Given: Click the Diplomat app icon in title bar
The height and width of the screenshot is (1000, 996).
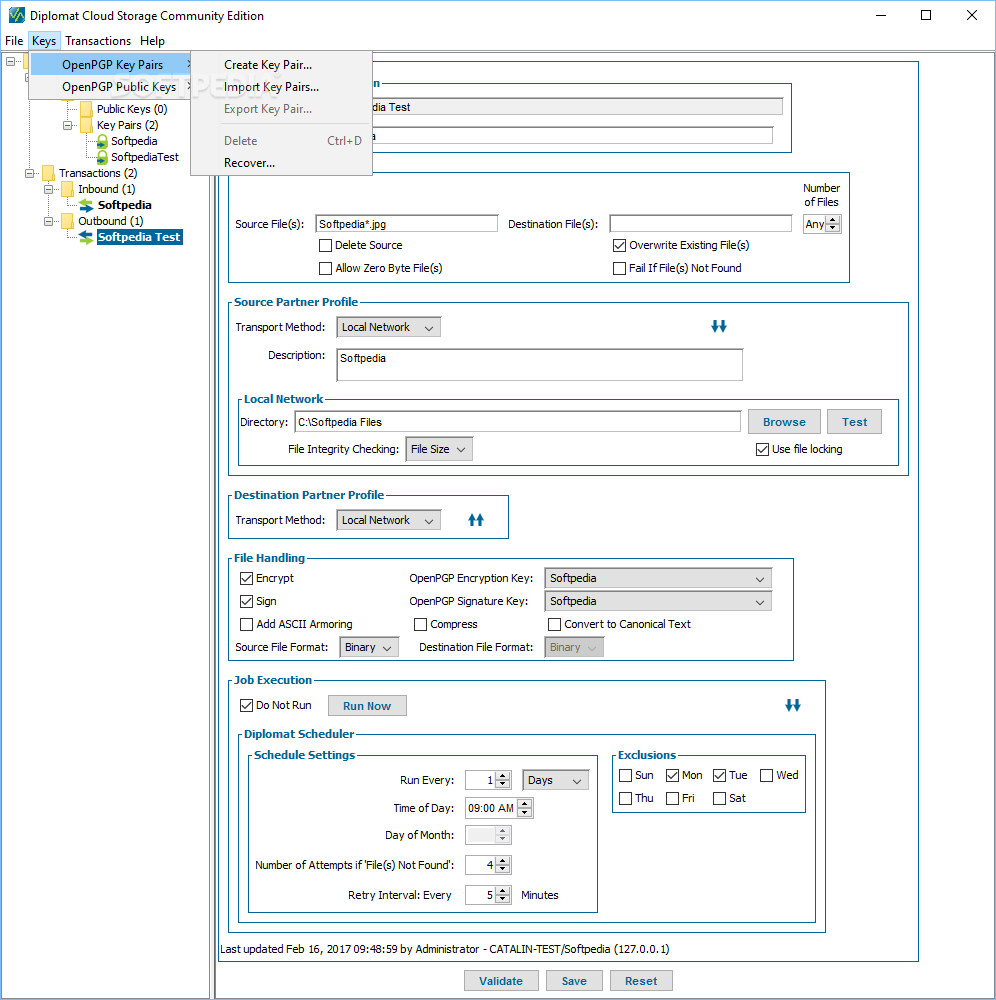Looking at the screenshot, I should (x=16, y=15).
